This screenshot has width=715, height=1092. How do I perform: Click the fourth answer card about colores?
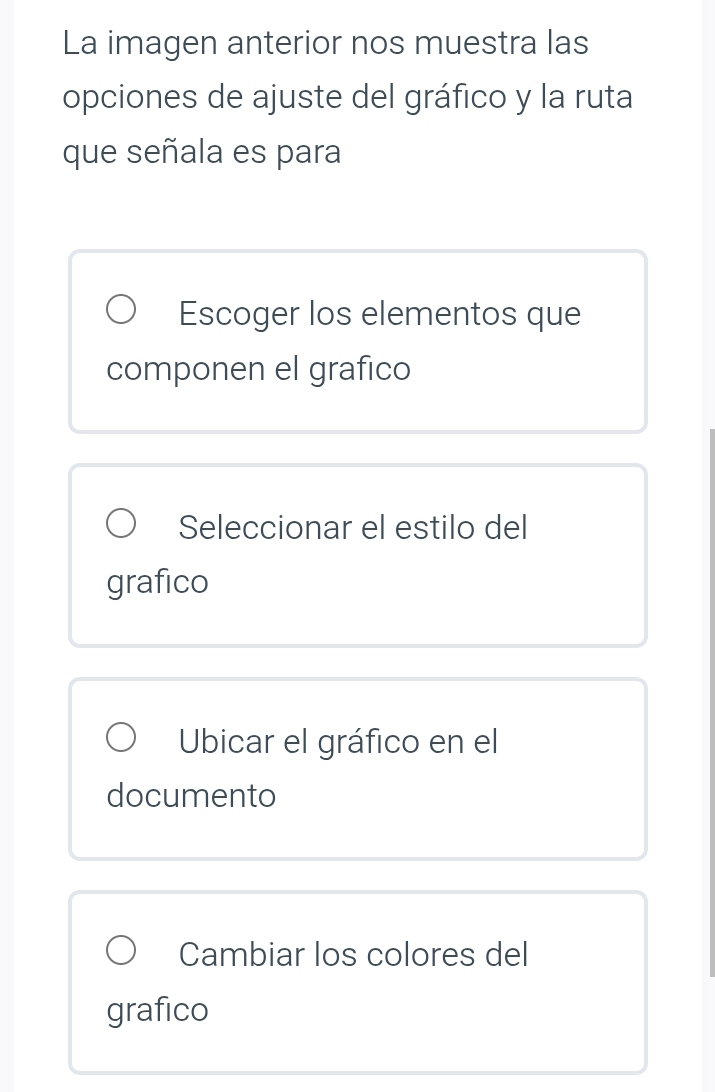357,980
